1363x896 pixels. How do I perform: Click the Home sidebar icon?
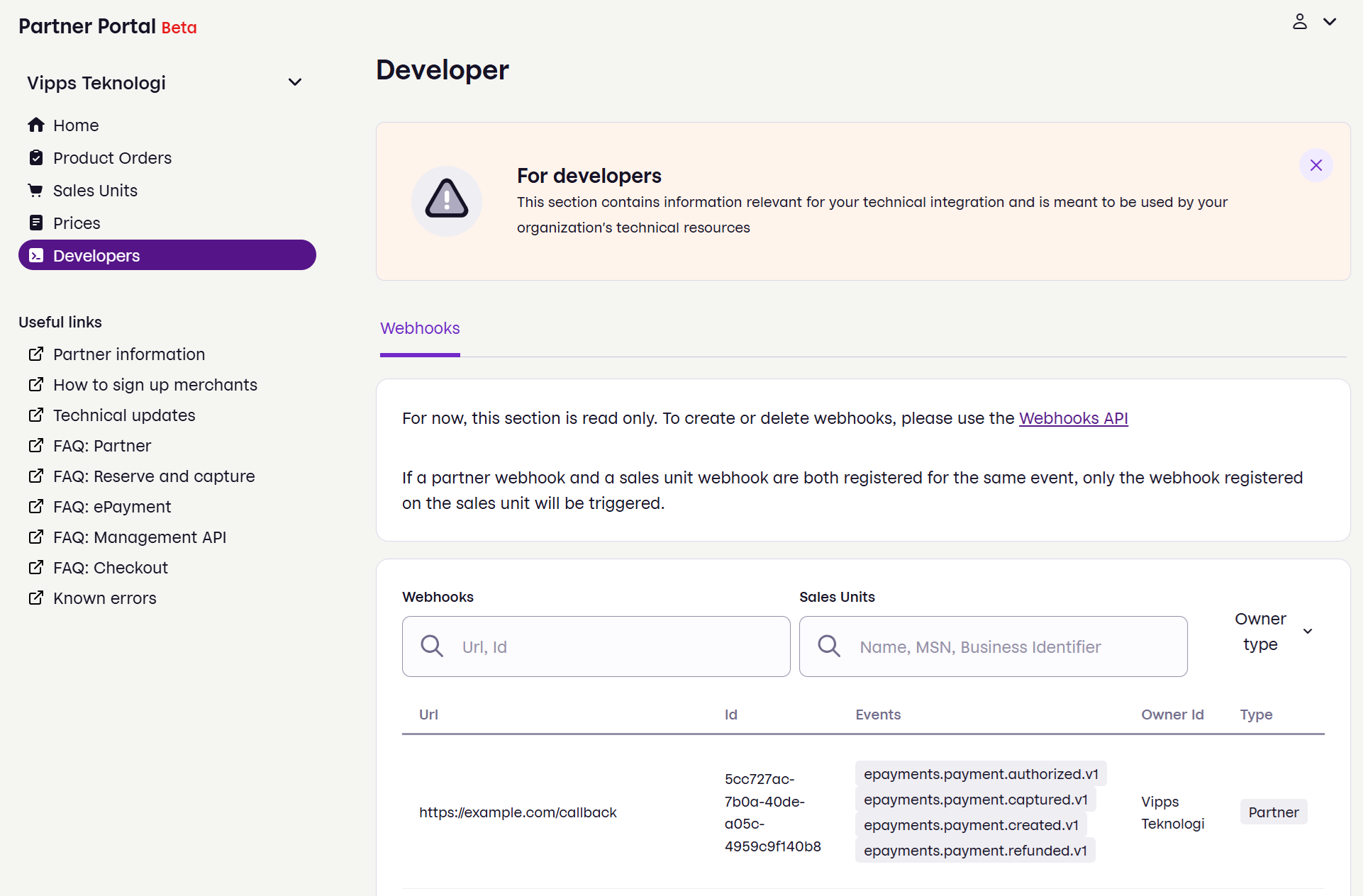tap(35, 124)
